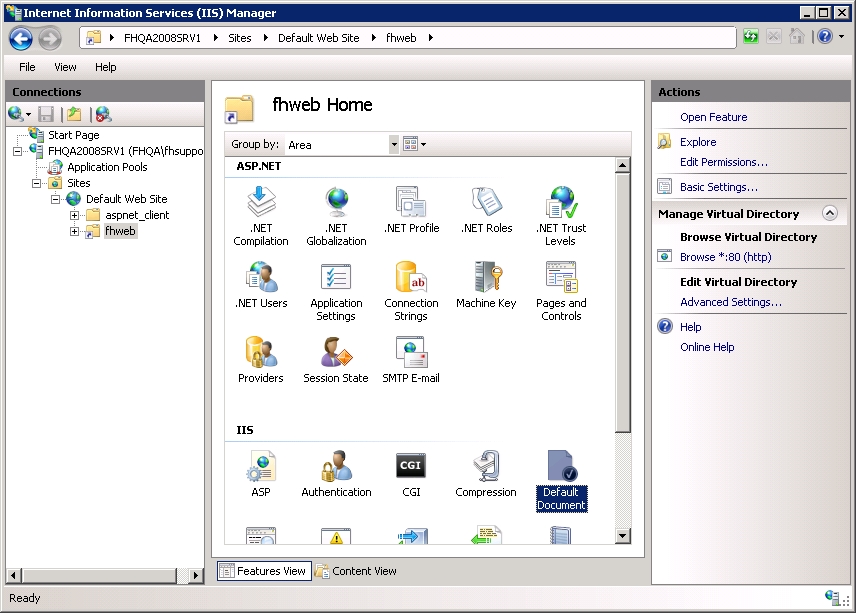Switch to Content View tab
Screen dimensions: 856x613
[356, 571]
